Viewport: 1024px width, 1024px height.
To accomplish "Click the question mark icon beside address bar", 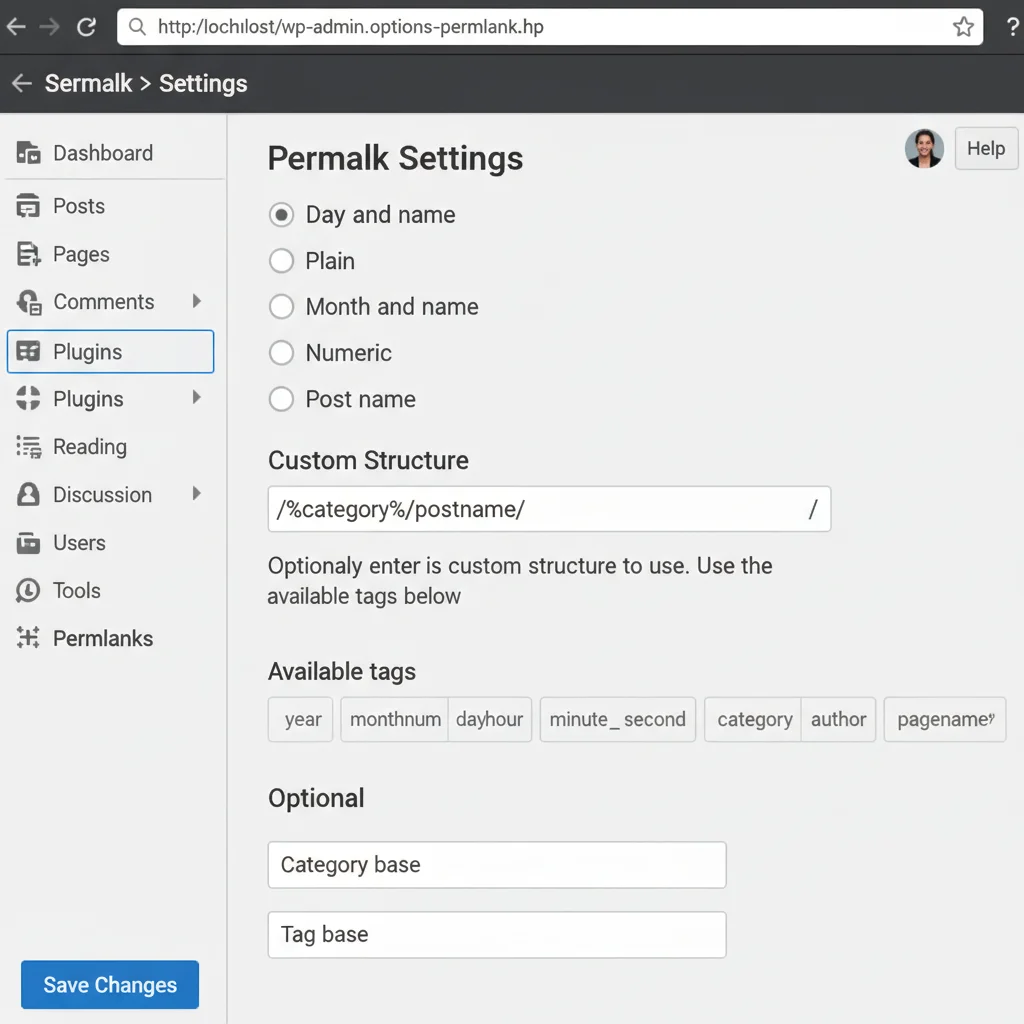I will coord(1012,27).
